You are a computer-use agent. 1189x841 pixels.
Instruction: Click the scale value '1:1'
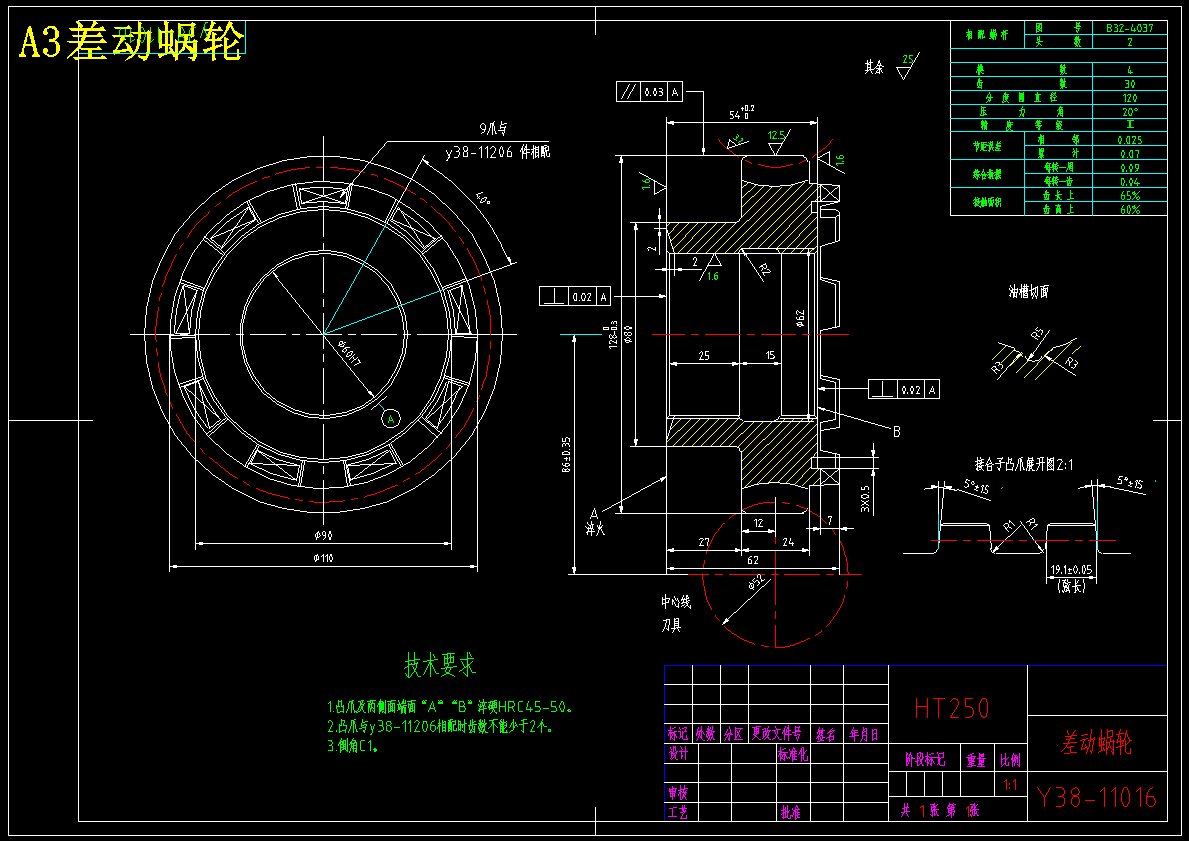point(1010,786)
